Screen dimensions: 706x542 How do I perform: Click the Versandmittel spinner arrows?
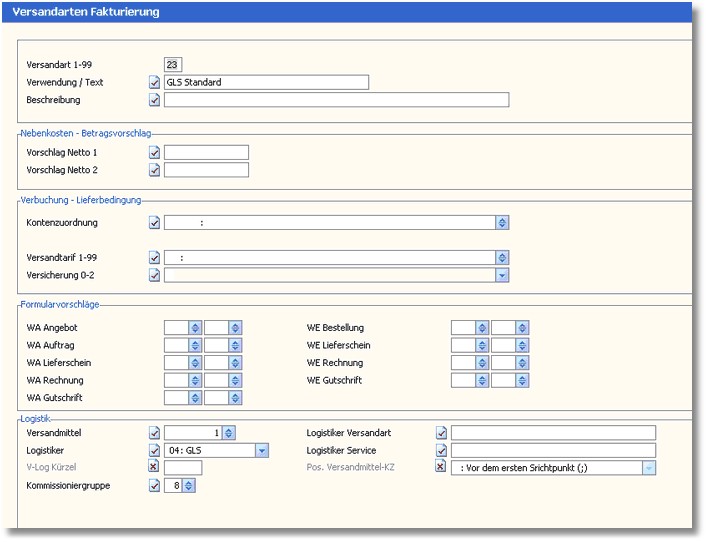pos(229,433)
